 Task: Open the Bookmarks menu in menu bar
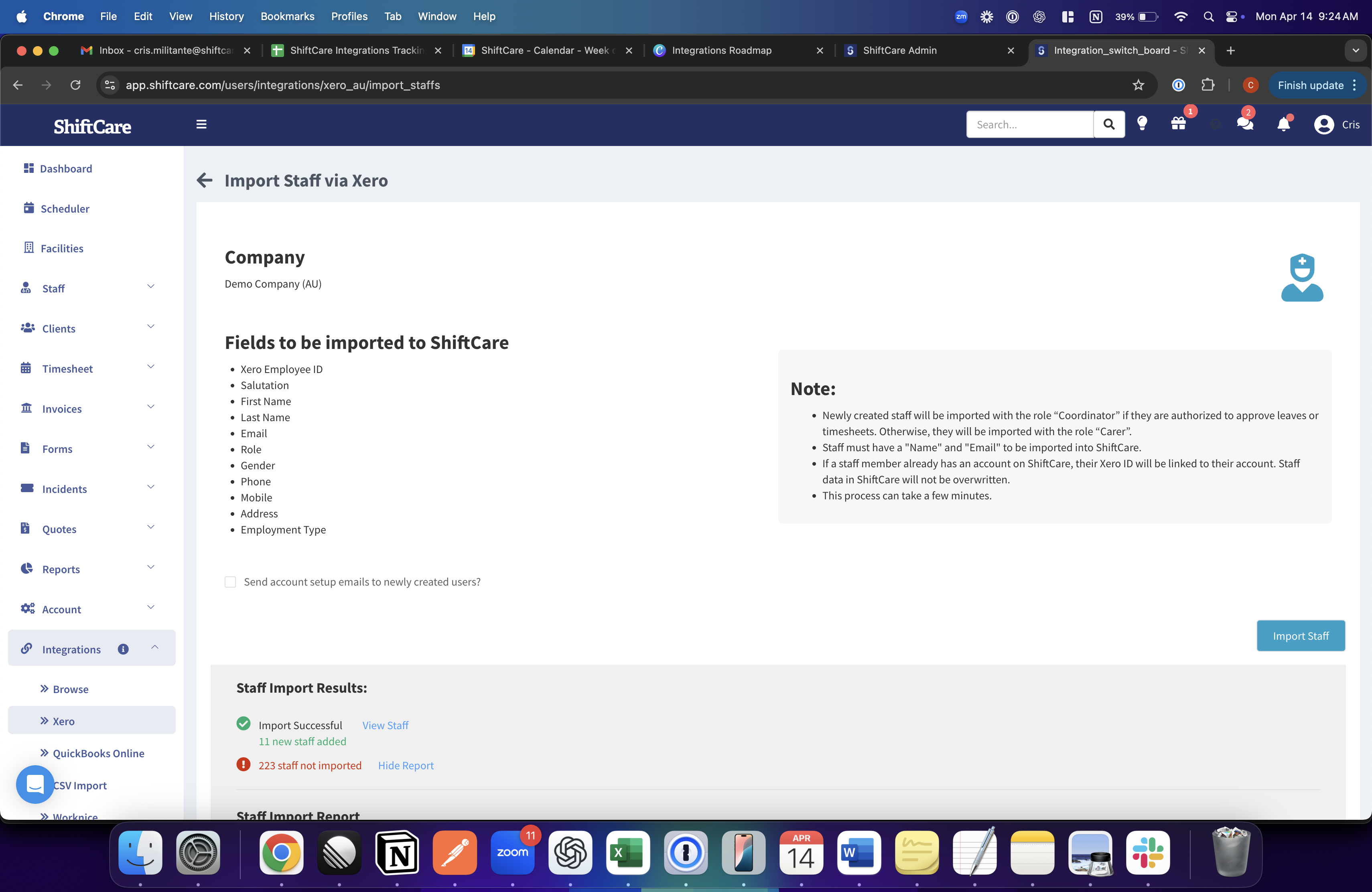pyautogui.click(x=287, y=16)
